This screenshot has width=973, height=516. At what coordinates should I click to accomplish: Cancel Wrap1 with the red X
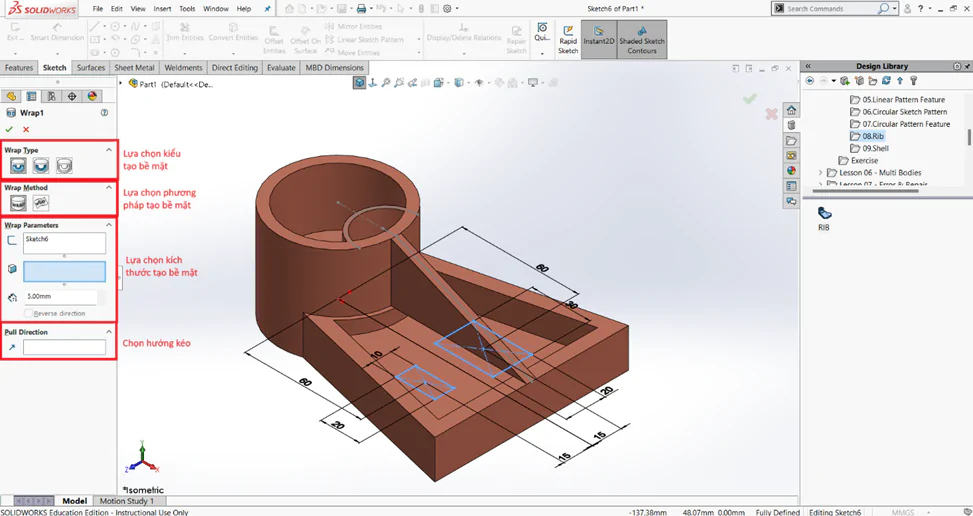(26, 130)
